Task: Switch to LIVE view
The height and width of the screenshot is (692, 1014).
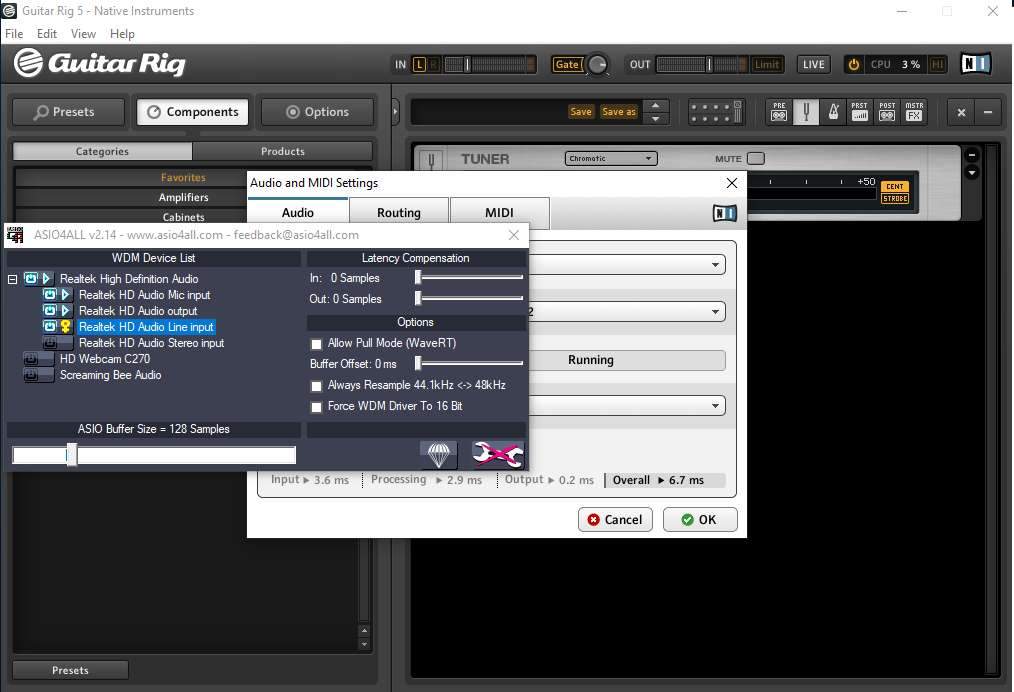Action: click(814, 65)
